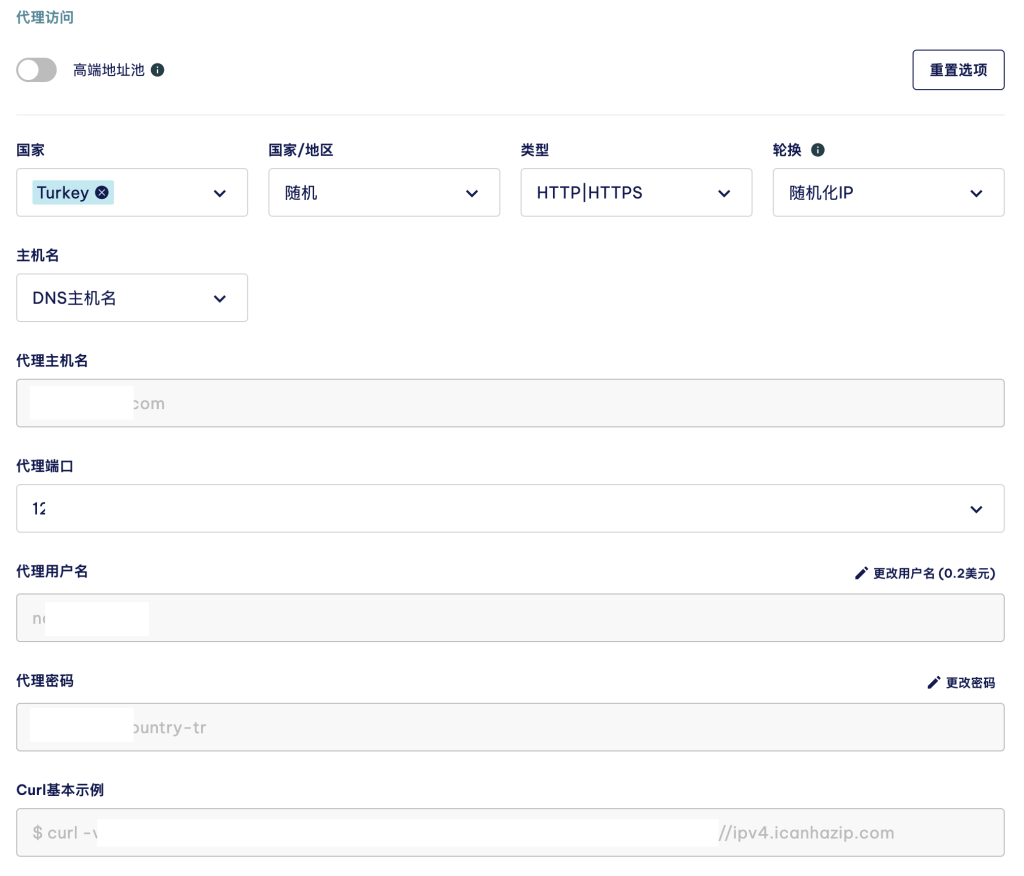
Task: Click the 代理用户名 field
Action: (510, 618)
